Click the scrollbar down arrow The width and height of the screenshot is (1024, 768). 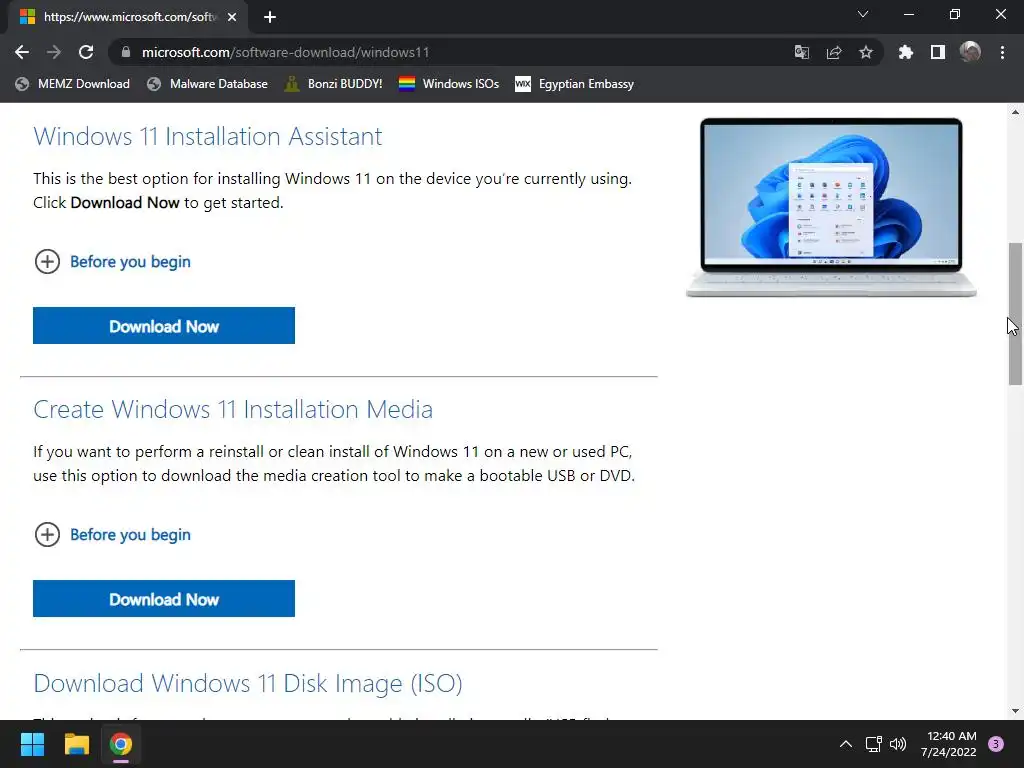click(x=1015, y=711)
